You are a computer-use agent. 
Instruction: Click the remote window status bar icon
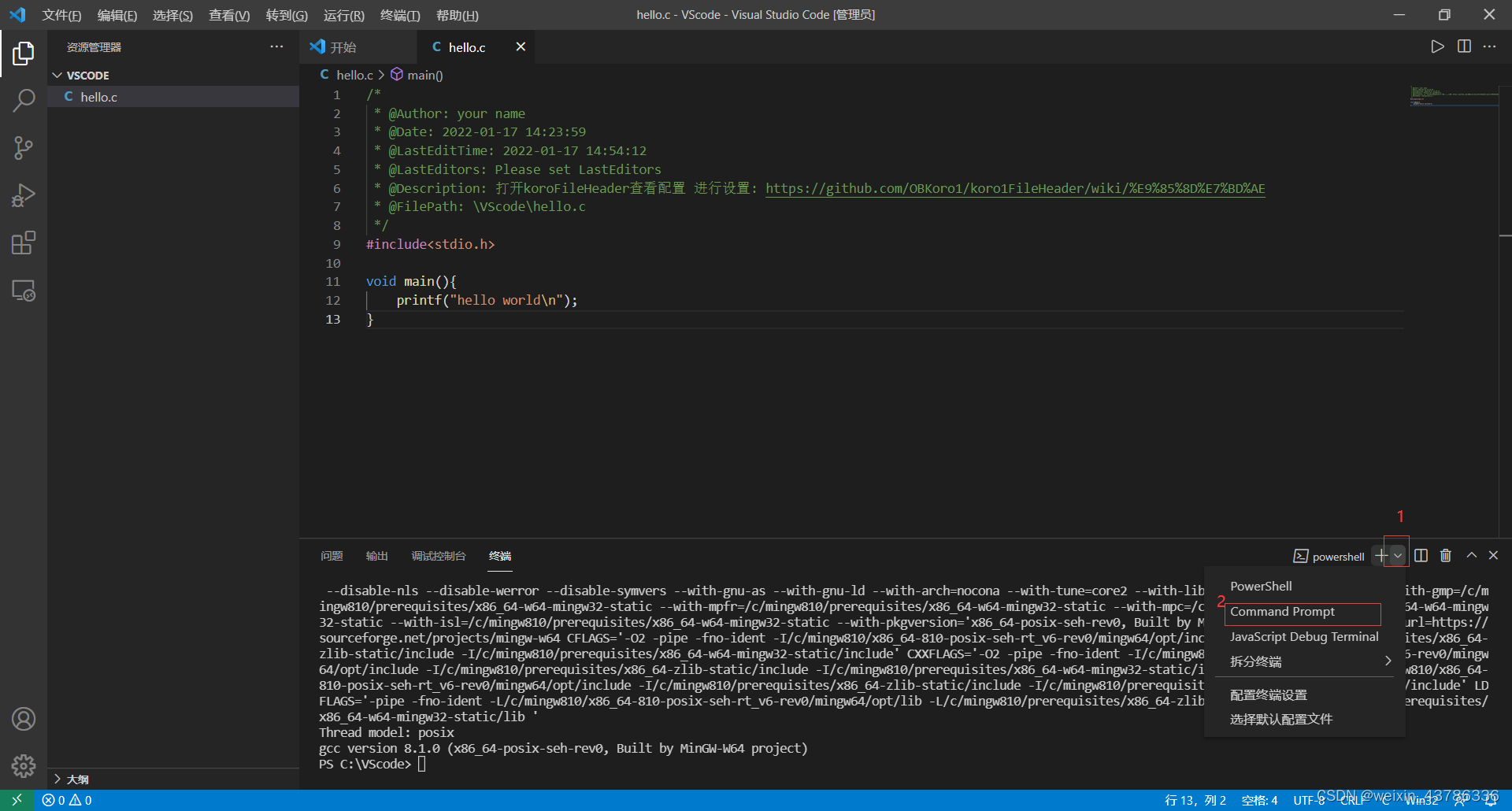(x=17, y=800)
